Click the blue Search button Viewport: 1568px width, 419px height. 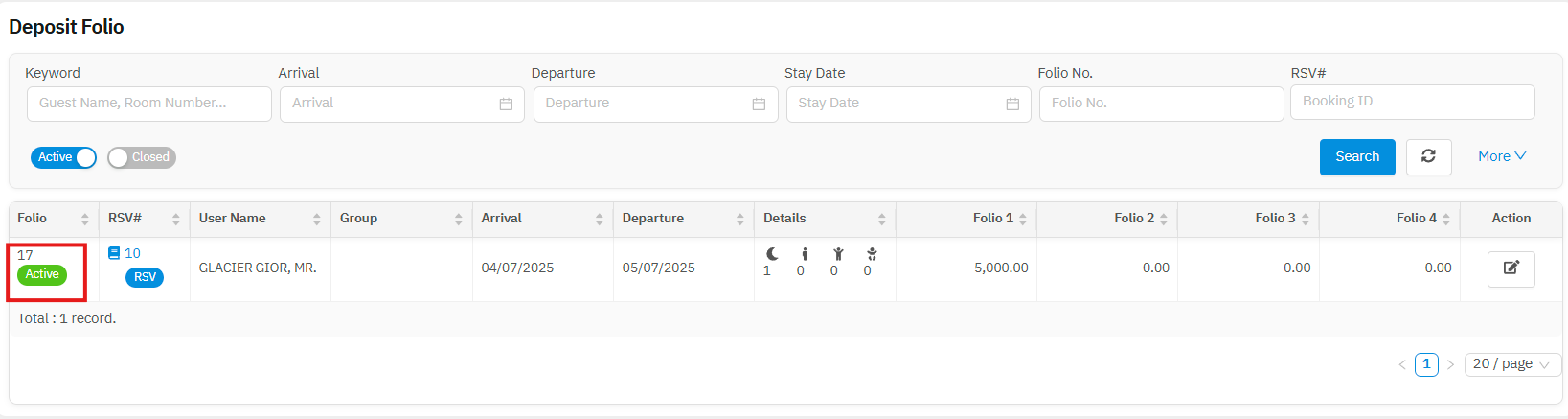point(1357,156)
